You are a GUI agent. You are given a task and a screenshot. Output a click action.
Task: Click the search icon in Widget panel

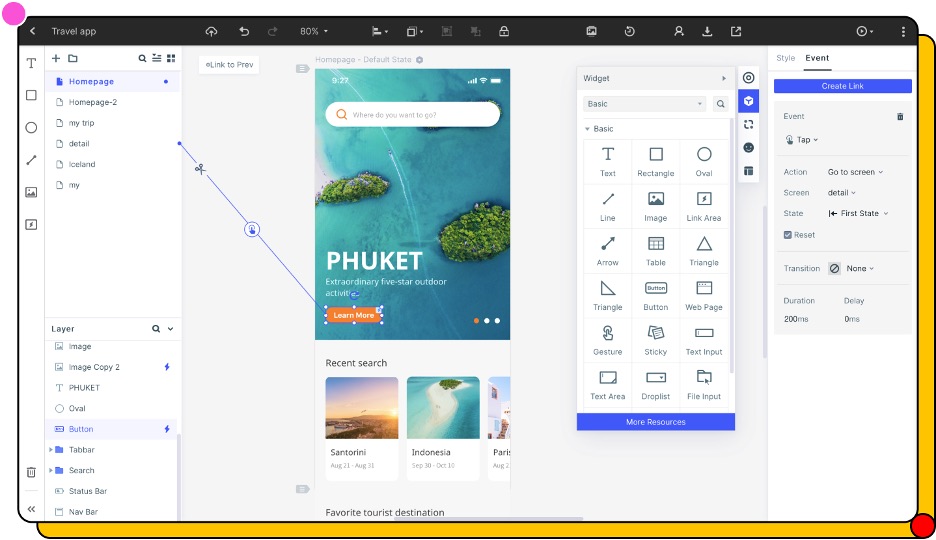pos(720,104)
